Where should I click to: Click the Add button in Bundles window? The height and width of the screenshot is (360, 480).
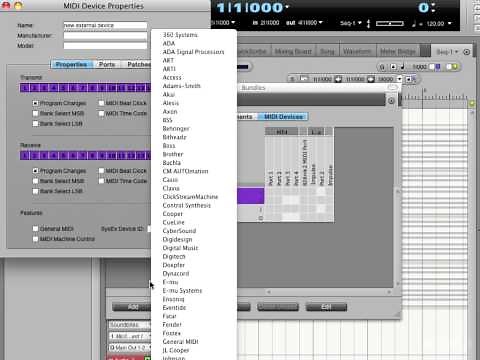tap(132, 307)
